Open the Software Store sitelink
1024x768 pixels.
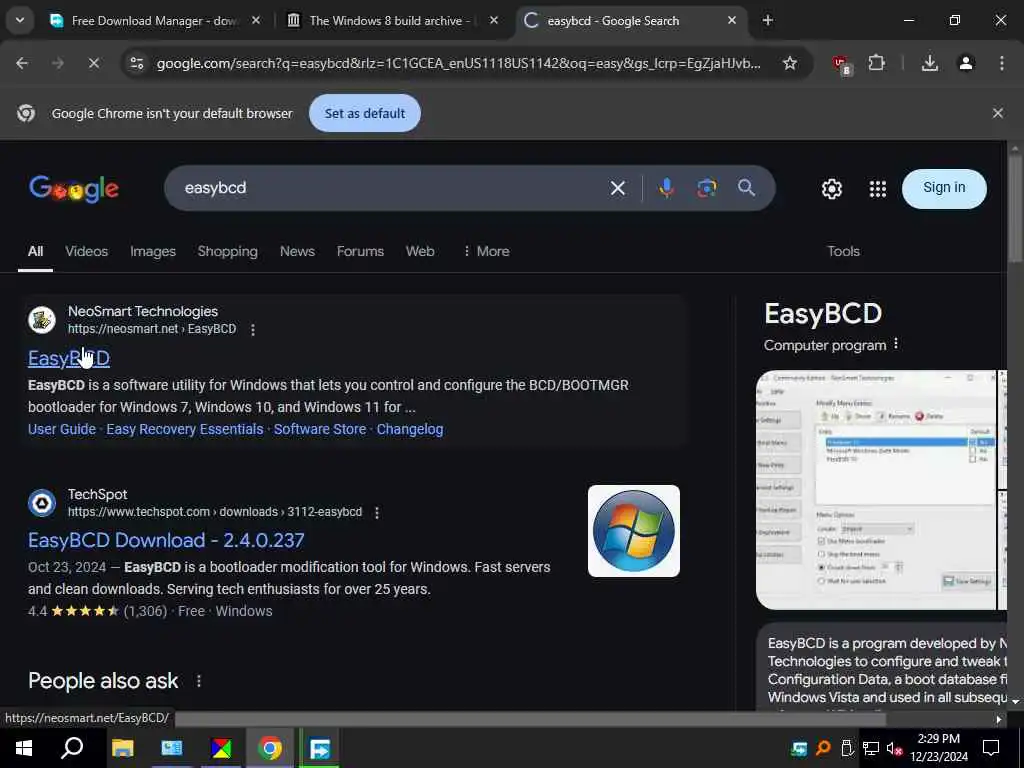pyautogui.click(x=319, y=429)
